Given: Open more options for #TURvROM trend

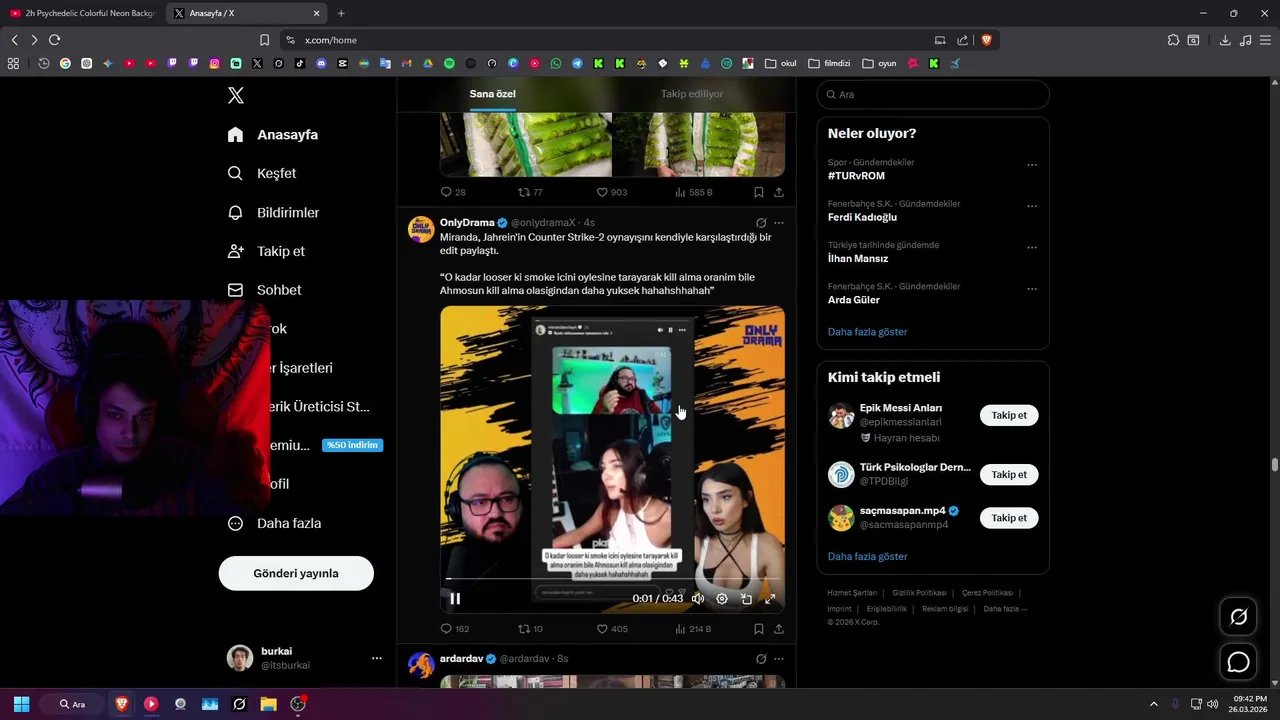Looking at the screenshot, I should (1032, 165).
